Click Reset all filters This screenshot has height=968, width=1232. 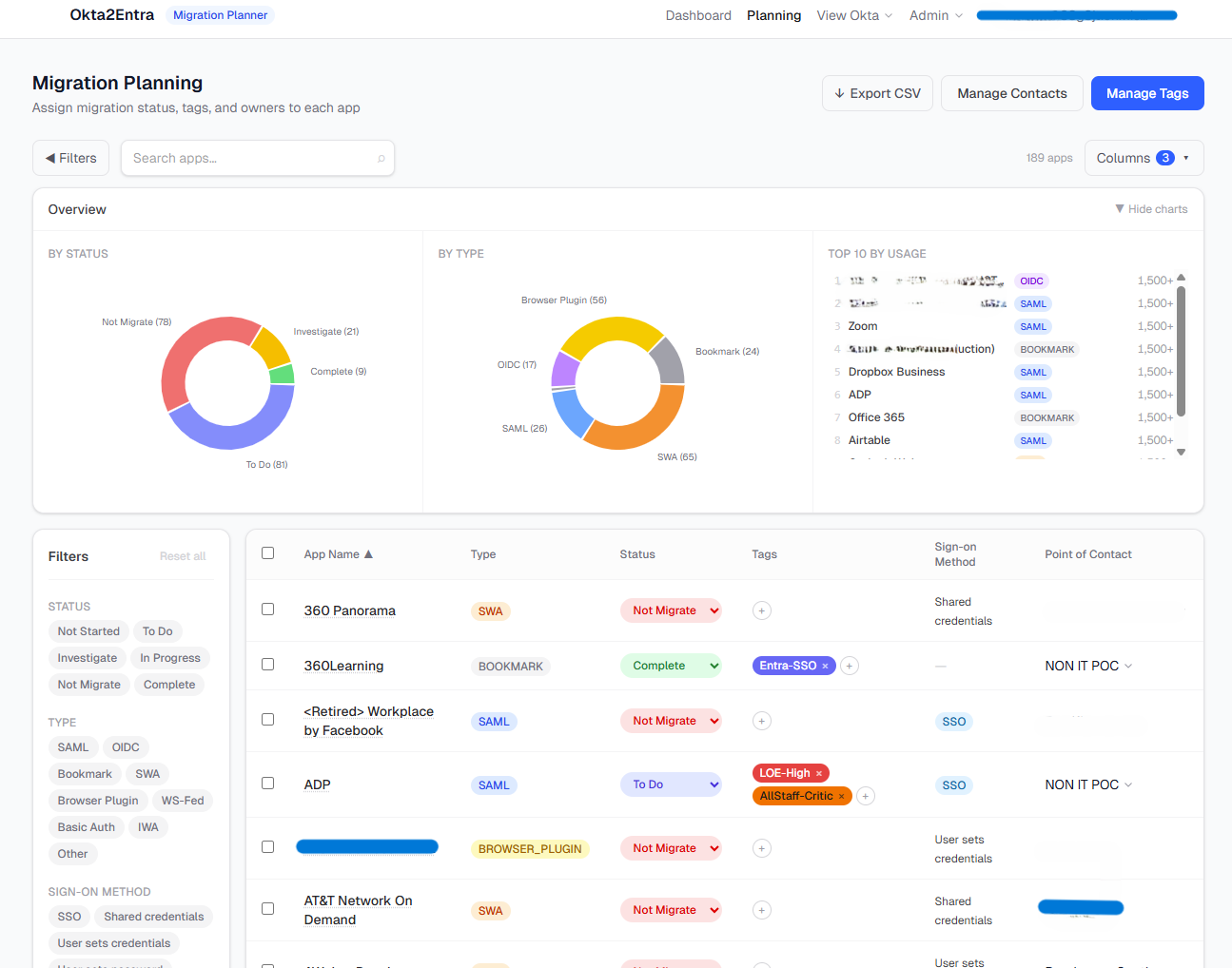183,556
